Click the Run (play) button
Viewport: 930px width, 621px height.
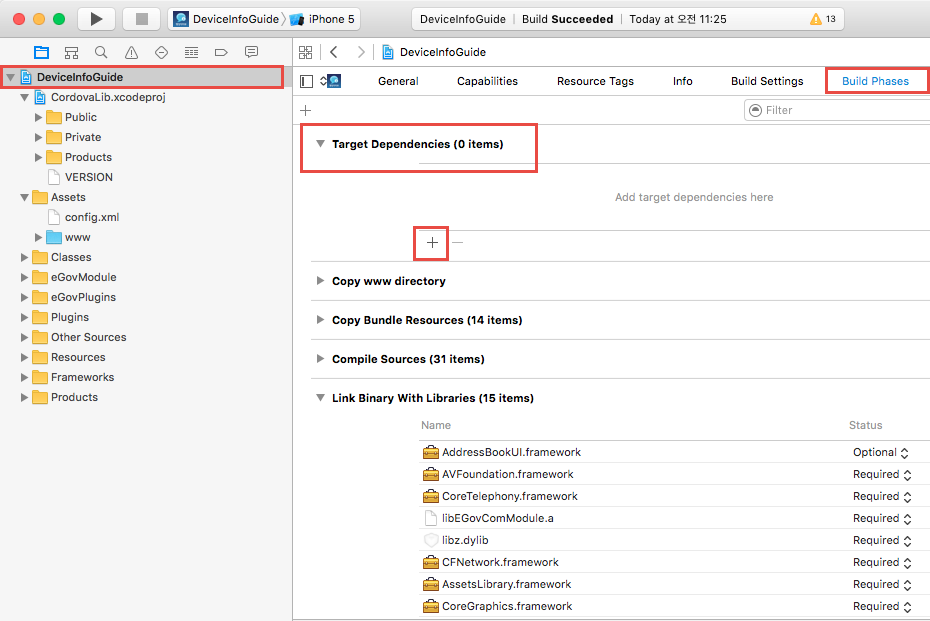coord(96,19)
